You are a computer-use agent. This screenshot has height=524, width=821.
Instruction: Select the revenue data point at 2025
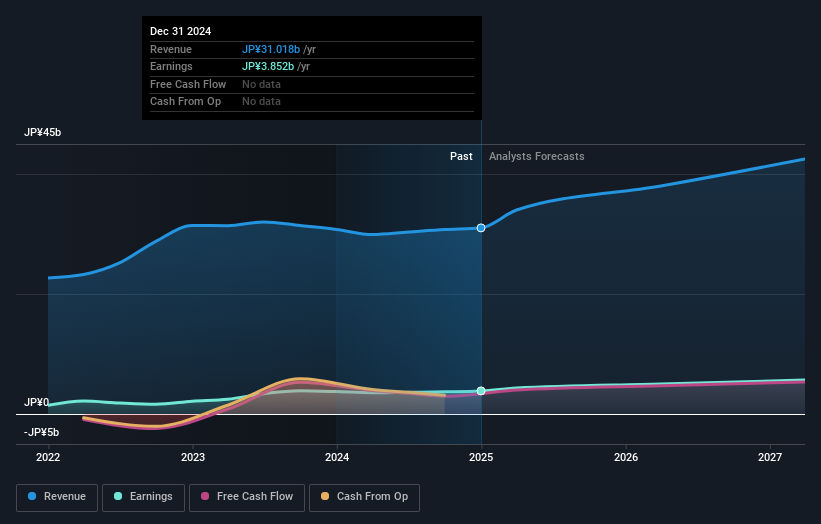(481, 228)
